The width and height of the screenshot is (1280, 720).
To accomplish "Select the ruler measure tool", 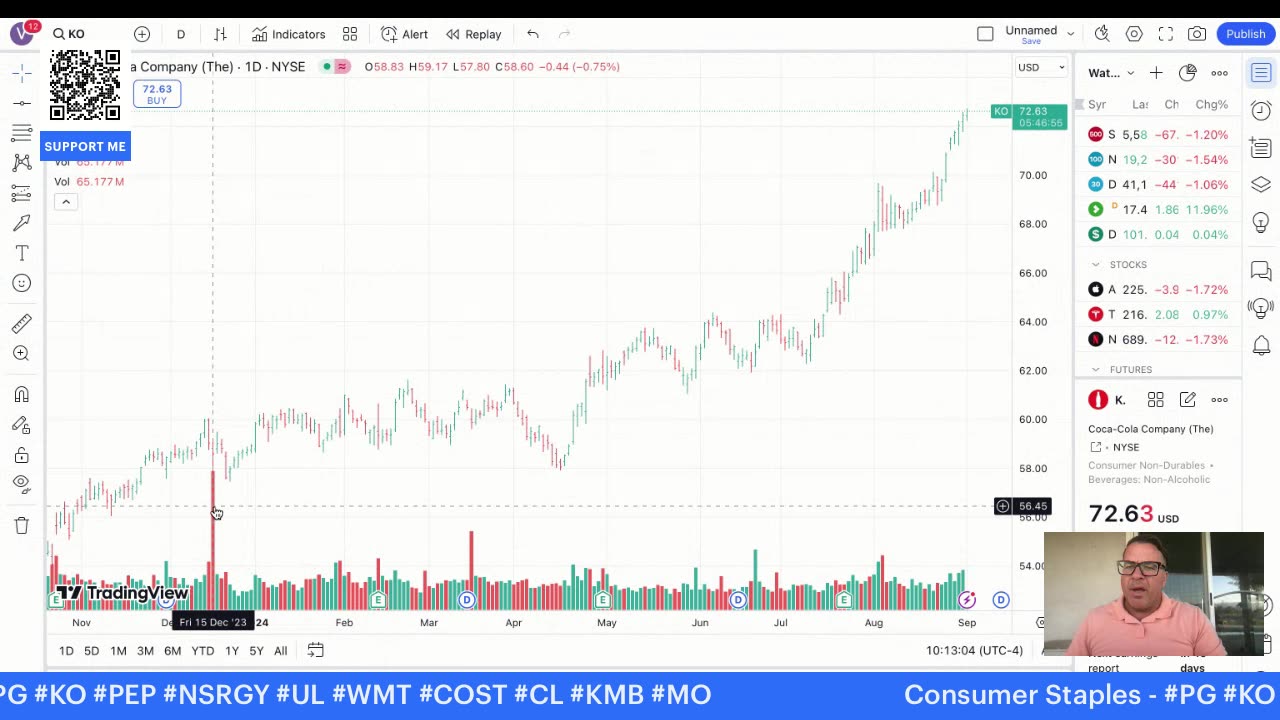I will coord(21,323).
